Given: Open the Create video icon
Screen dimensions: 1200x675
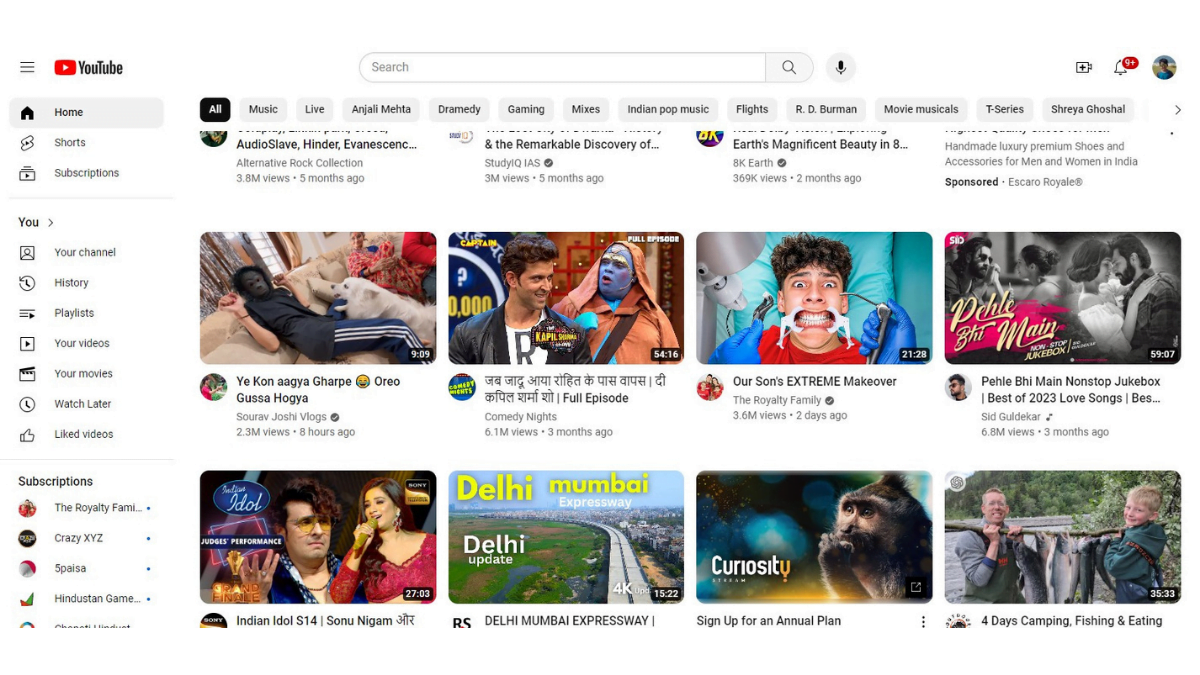Looking at the screenshot, I should (x=1083, y=67).
